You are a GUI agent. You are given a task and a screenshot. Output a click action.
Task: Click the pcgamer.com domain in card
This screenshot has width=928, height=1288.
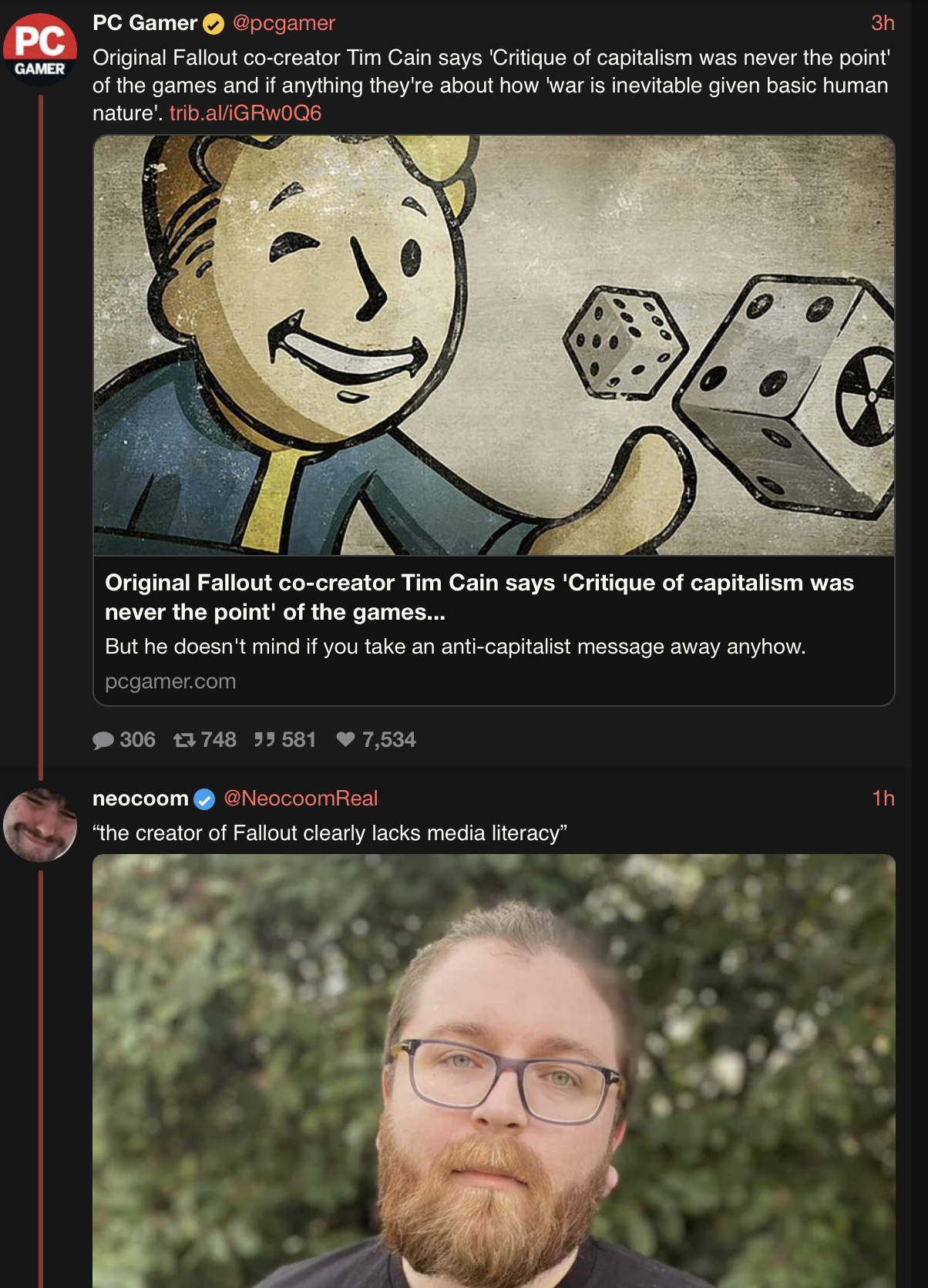[x=170, y=681]
